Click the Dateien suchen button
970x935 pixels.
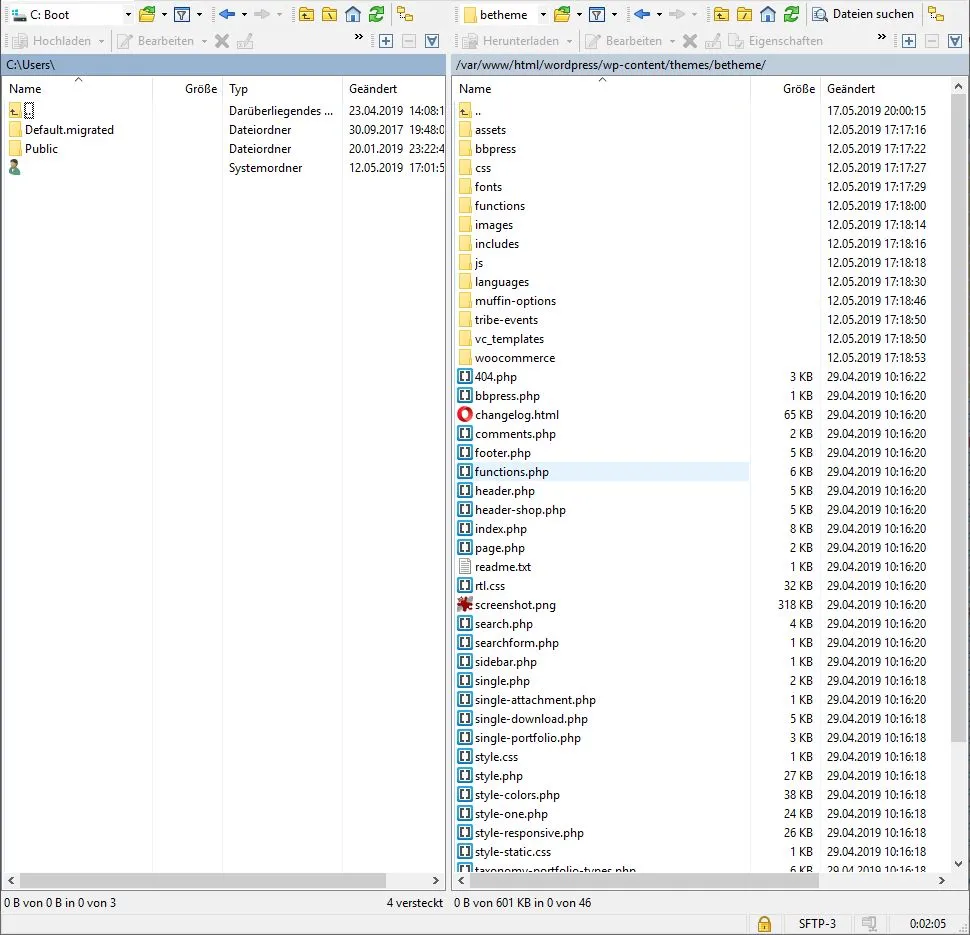[x=863, y=14]
